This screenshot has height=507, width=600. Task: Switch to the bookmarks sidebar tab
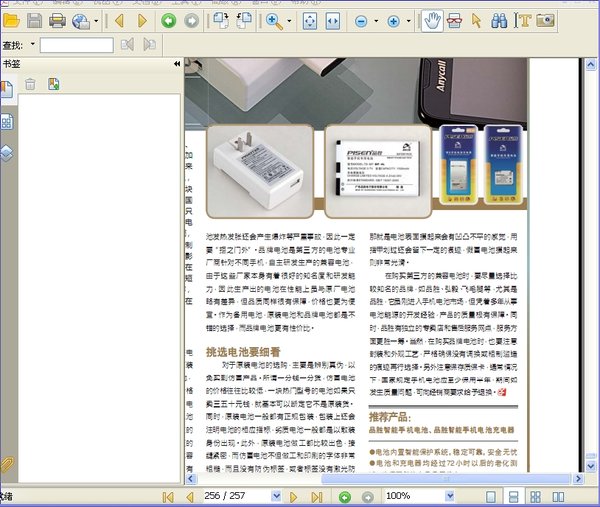(7, 90)
